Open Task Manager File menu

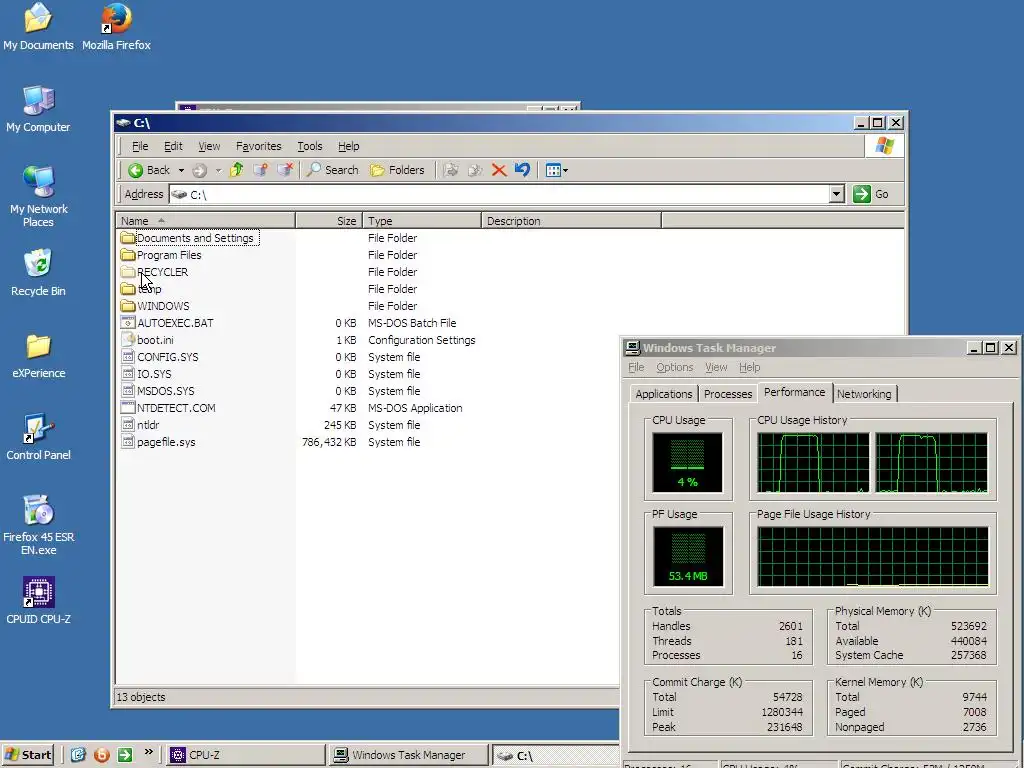point(636,368)
